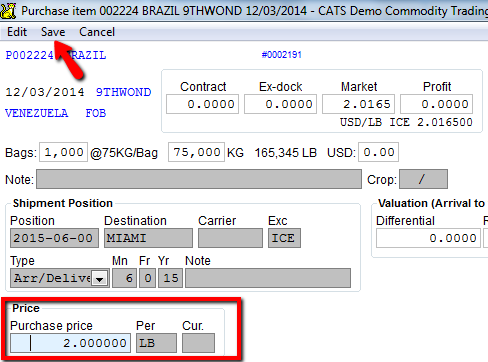Open the Edit menu
Viewport: 488px width, 362px height.
[17, 32]
